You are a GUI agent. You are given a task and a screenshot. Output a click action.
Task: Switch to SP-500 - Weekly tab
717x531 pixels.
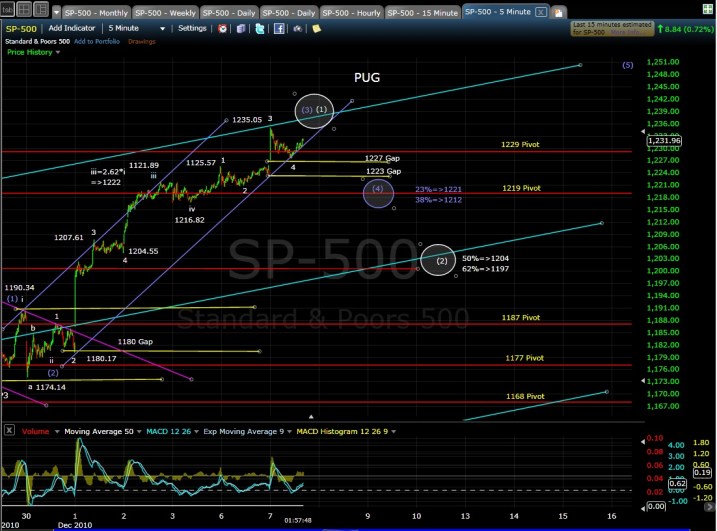coord(165,13)
